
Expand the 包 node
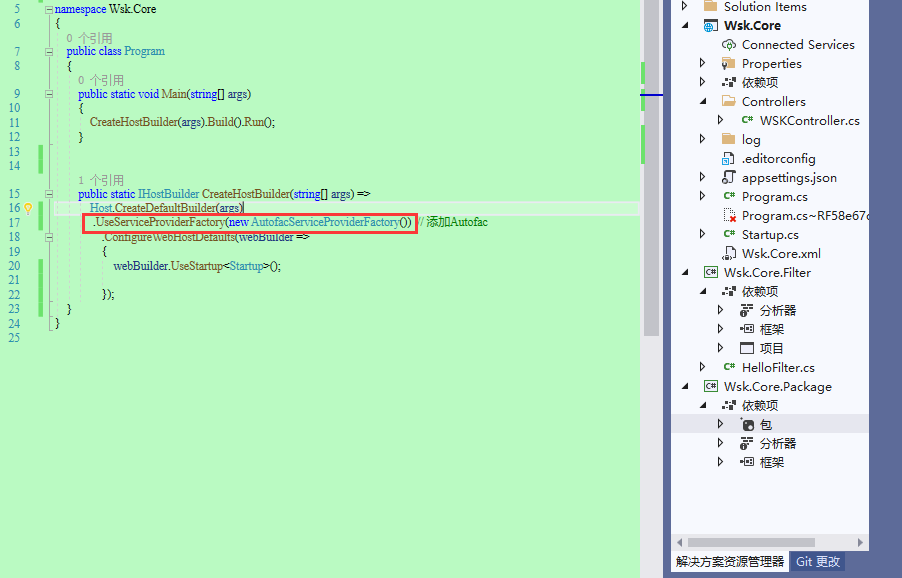click(720, 424)
